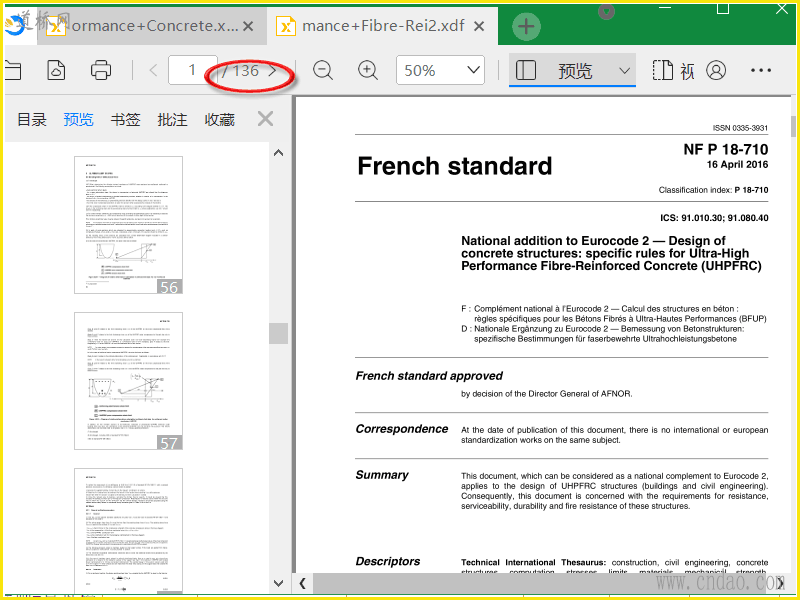The image size is (800, 600).
Task: Open the user account icon
Action: 716,70
